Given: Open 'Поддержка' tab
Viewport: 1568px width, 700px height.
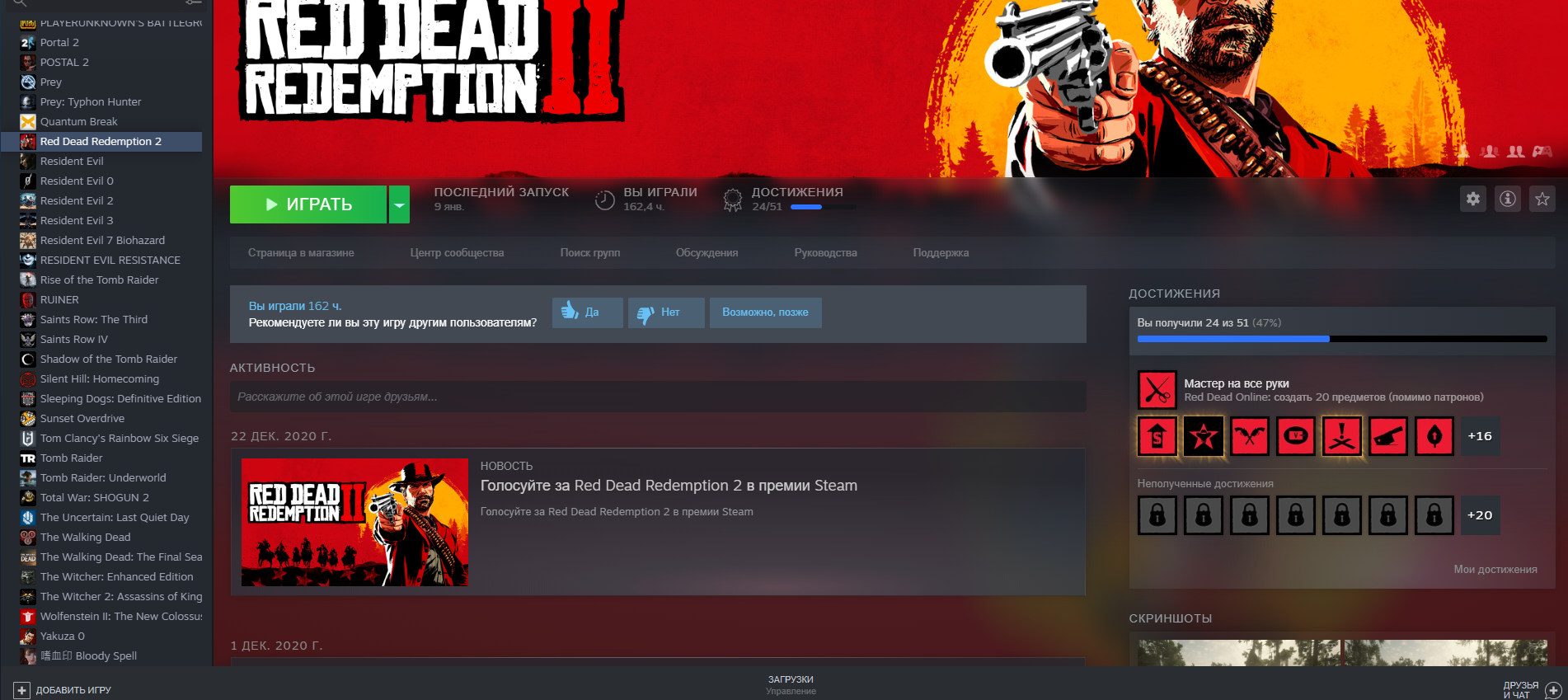Looking at the screenshot, I should click(941, 253).
